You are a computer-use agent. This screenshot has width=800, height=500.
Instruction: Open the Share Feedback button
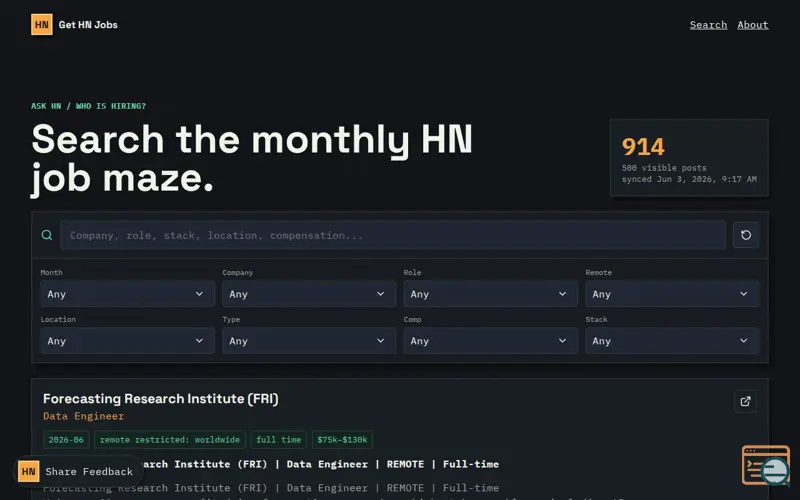(78, 471)
